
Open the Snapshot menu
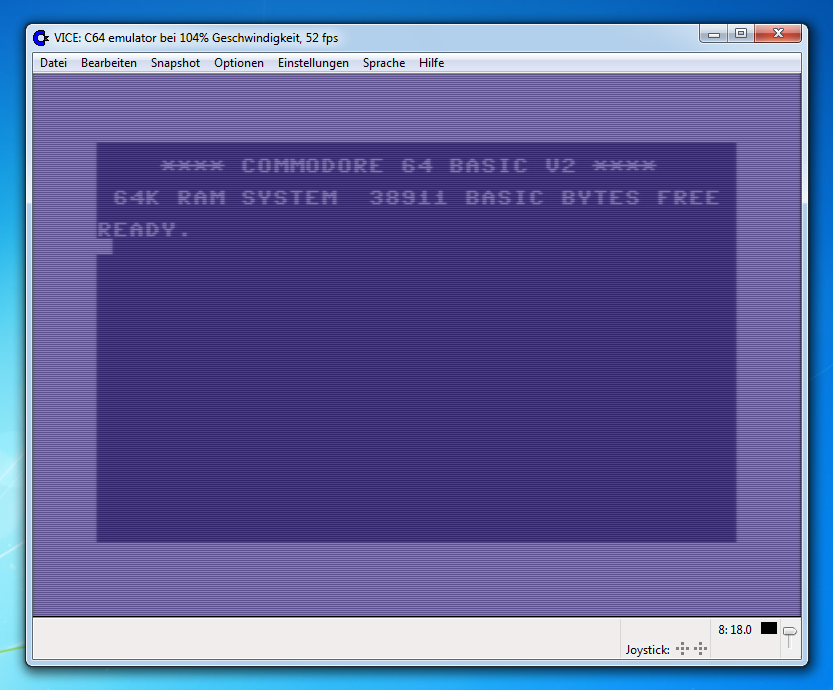175,62
